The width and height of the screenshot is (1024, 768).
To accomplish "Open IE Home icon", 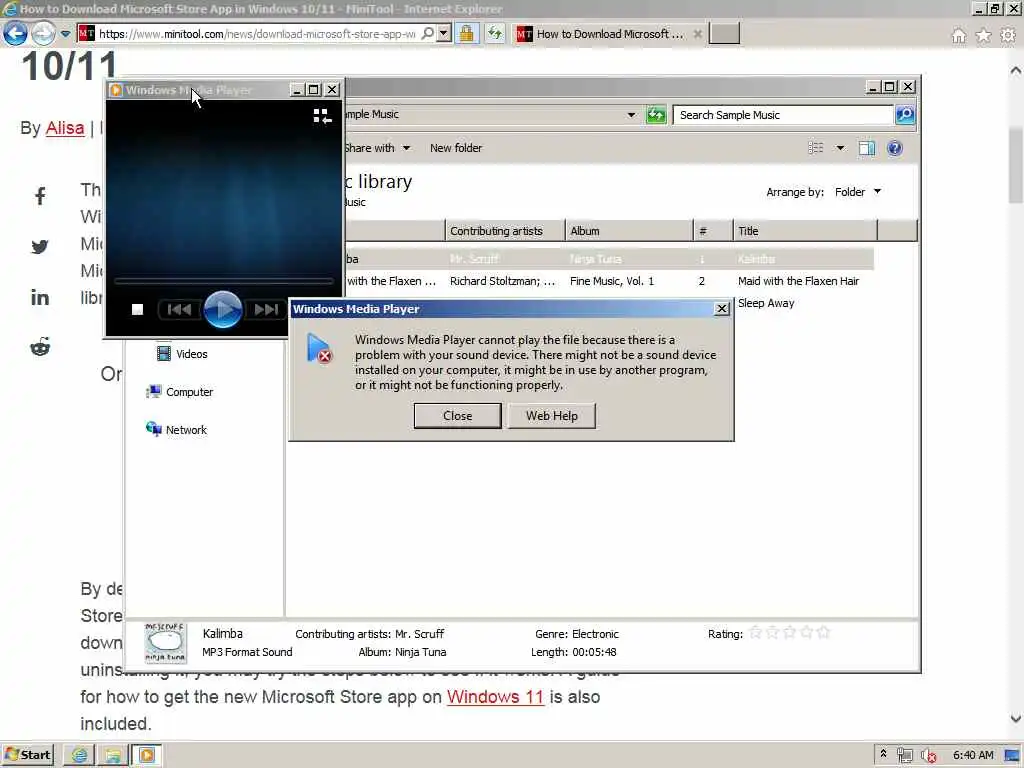I will point(959,35).
